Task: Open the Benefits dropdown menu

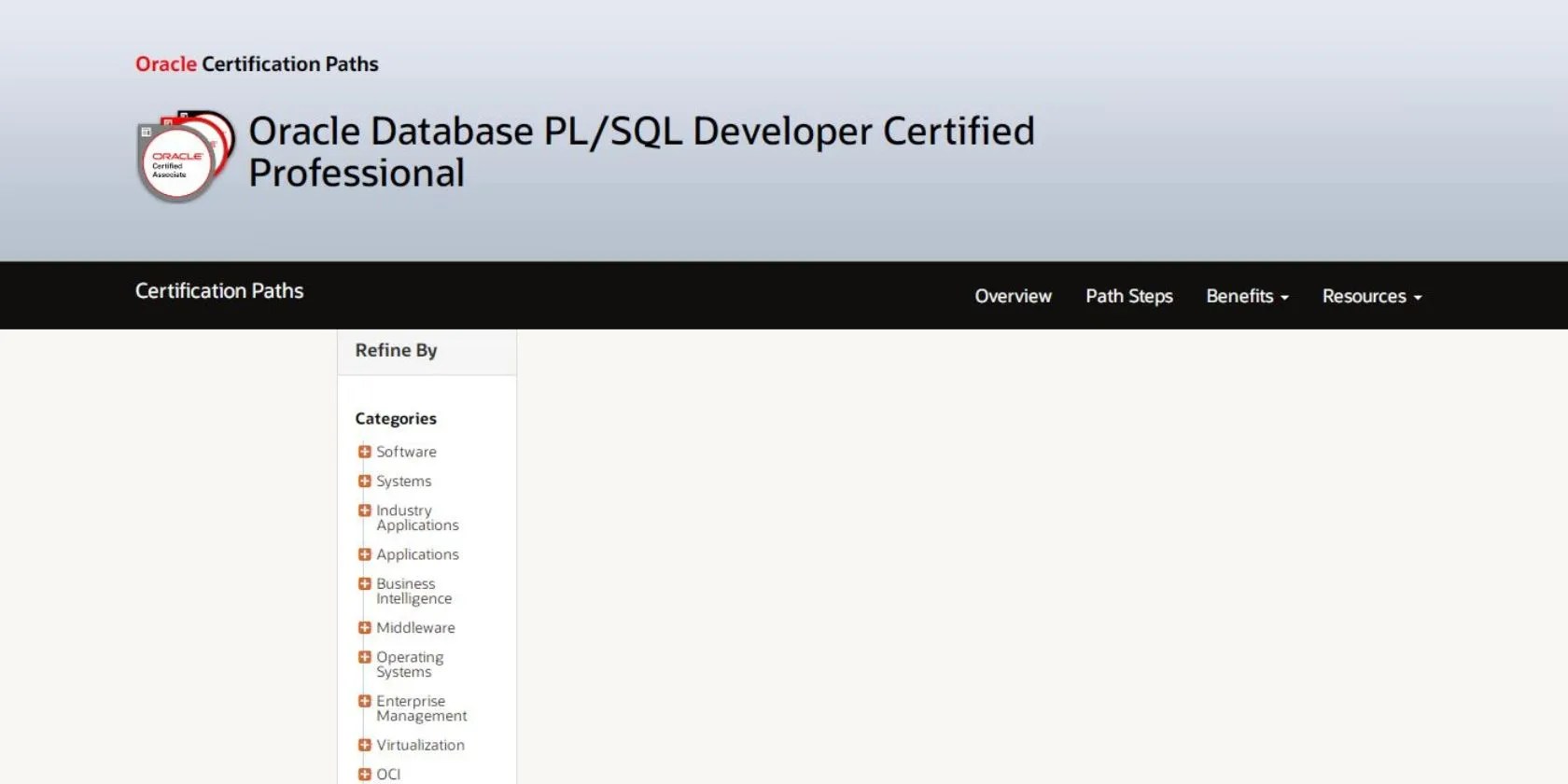Action: point(1247,296)
